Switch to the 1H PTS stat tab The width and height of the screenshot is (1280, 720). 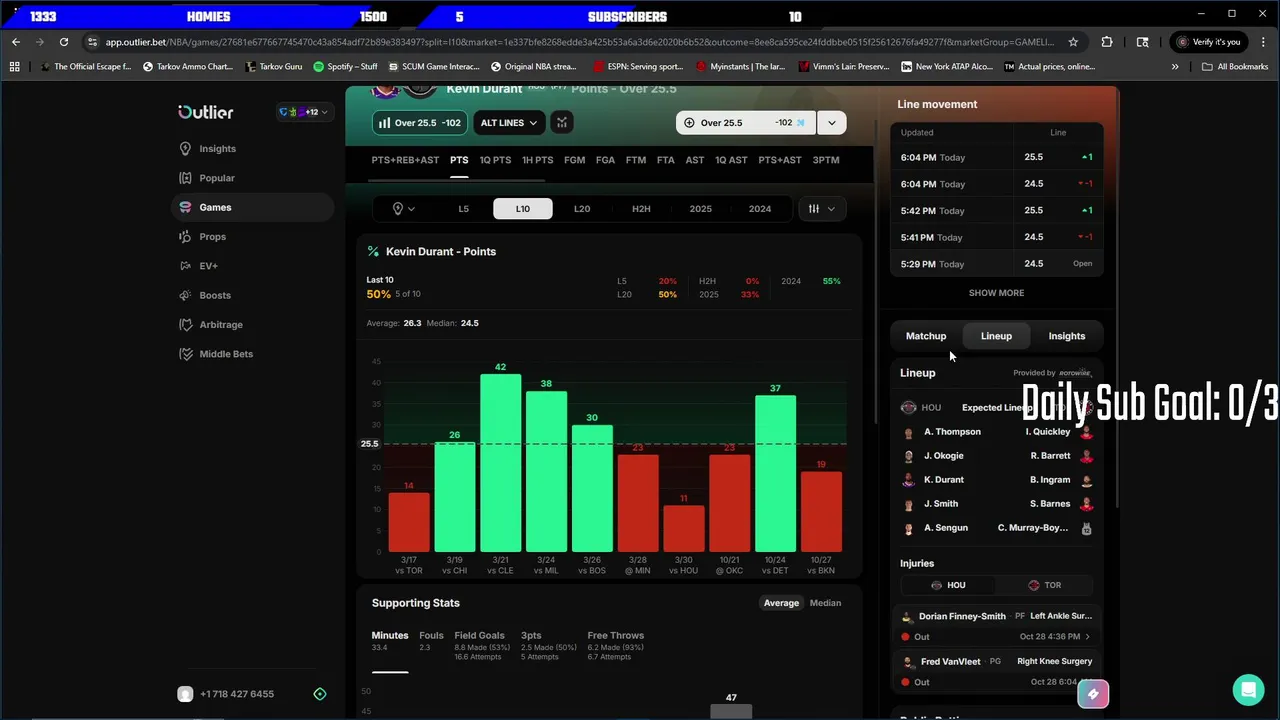[x=537, y=160]
